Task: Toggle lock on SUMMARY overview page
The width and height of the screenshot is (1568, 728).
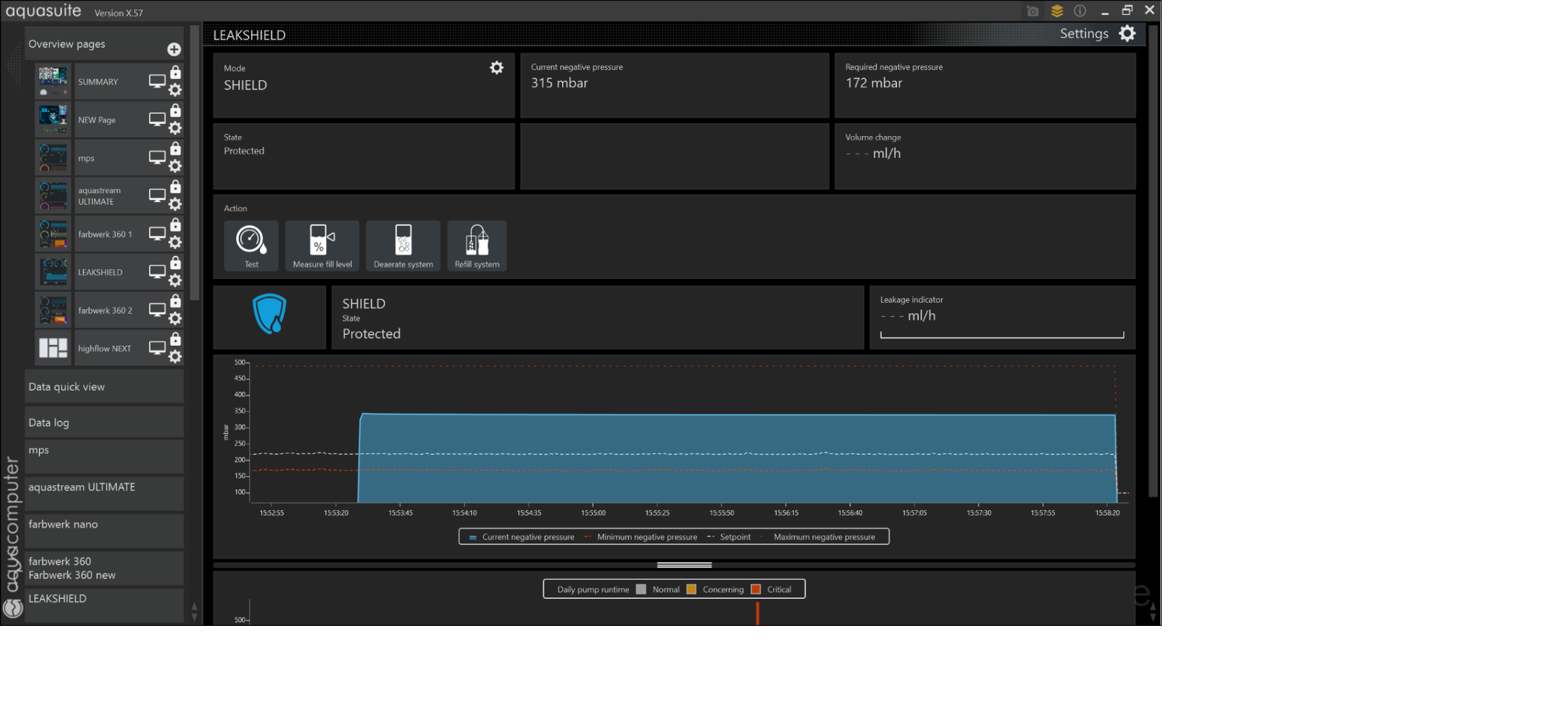Action: pyautogui.click(x=176, y=73)
